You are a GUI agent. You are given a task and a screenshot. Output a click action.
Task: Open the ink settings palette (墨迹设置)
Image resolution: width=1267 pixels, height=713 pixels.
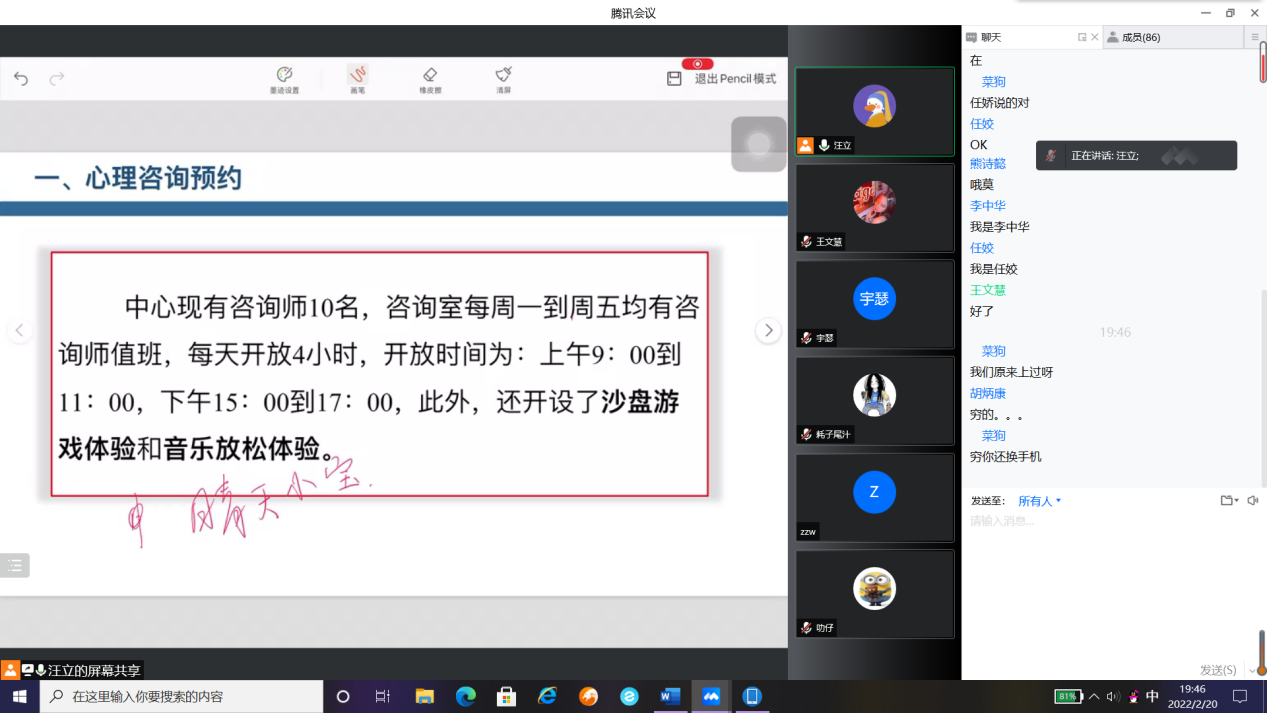pyautogui.click(x=284, y=78)
